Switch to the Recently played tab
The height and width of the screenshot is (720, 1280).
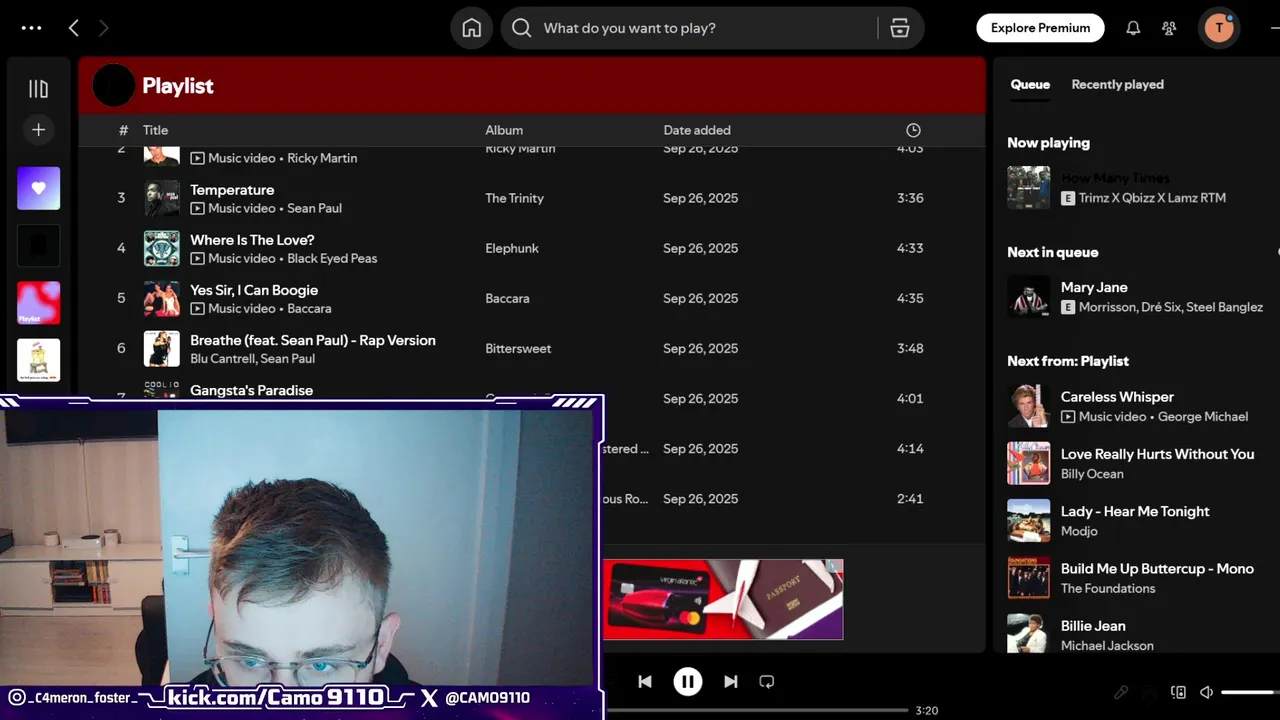pyautogui.click(x=1117, y=84)
